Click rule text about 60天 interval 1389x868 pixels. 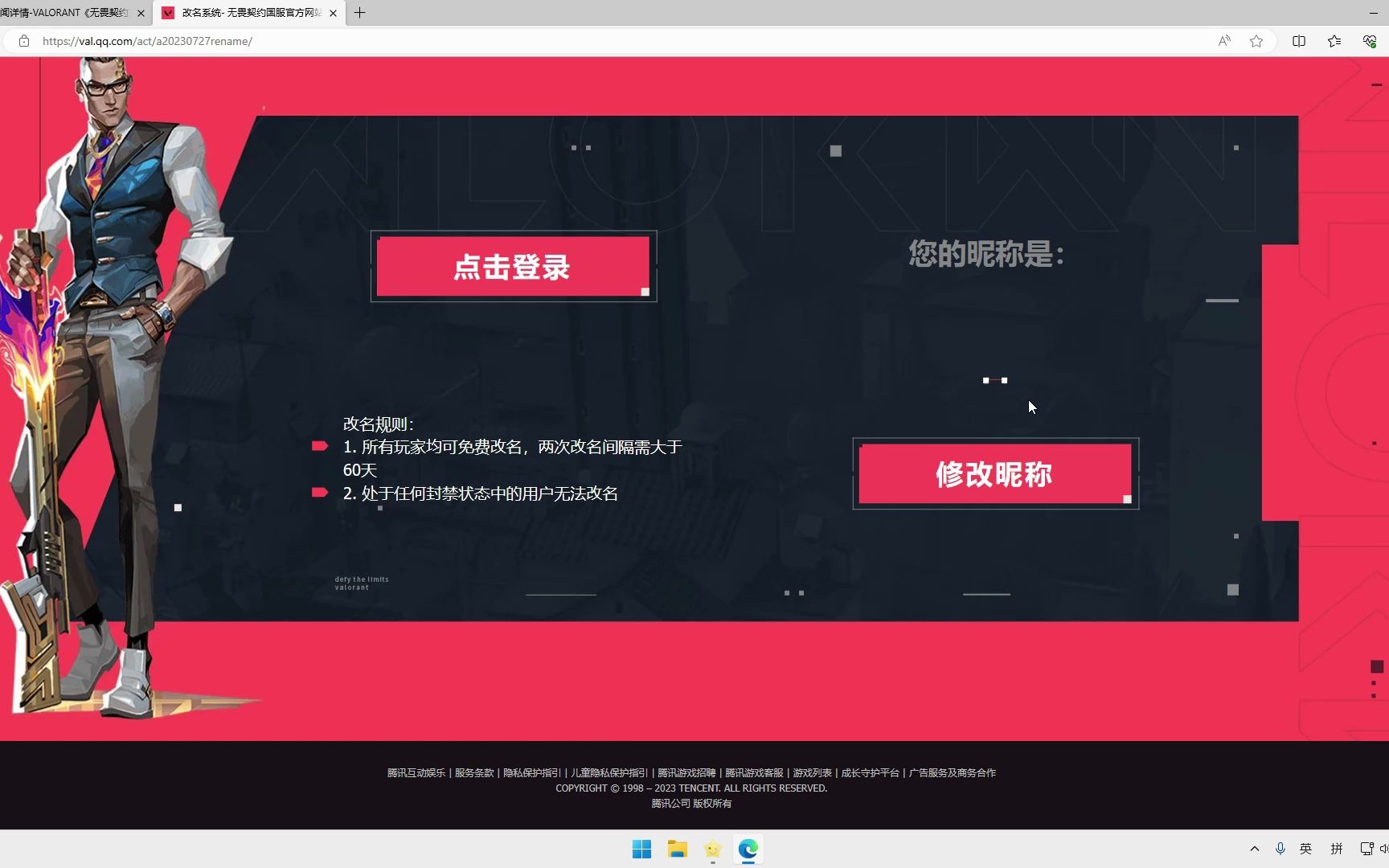click(513, 458)
